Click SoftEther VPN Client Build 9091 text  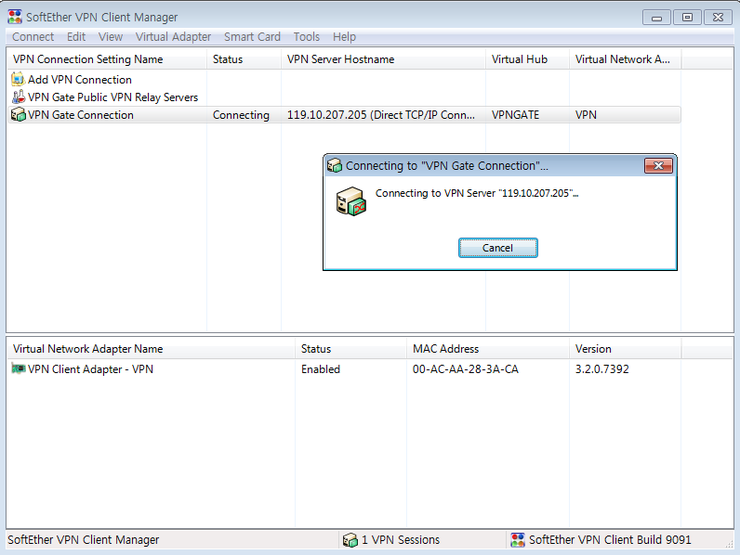(x=610, y=540)
